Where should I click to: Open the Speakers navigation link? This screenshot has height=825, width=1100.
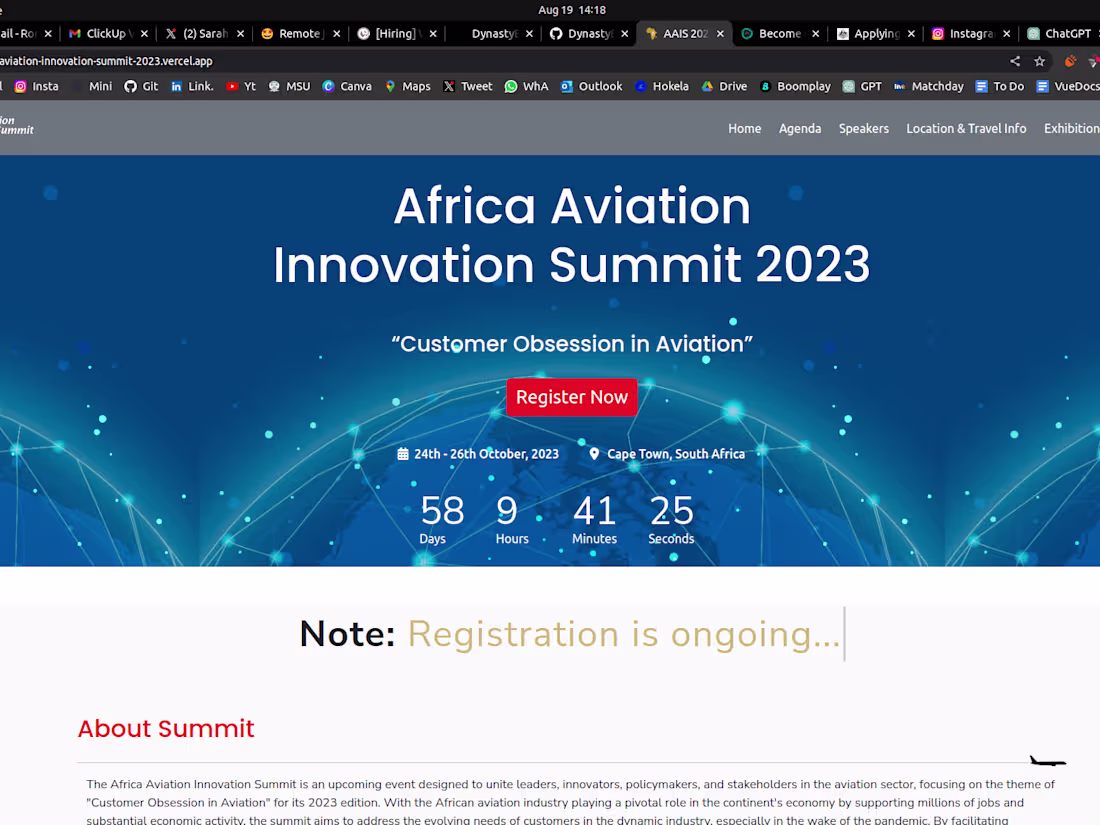coord(863,128)
